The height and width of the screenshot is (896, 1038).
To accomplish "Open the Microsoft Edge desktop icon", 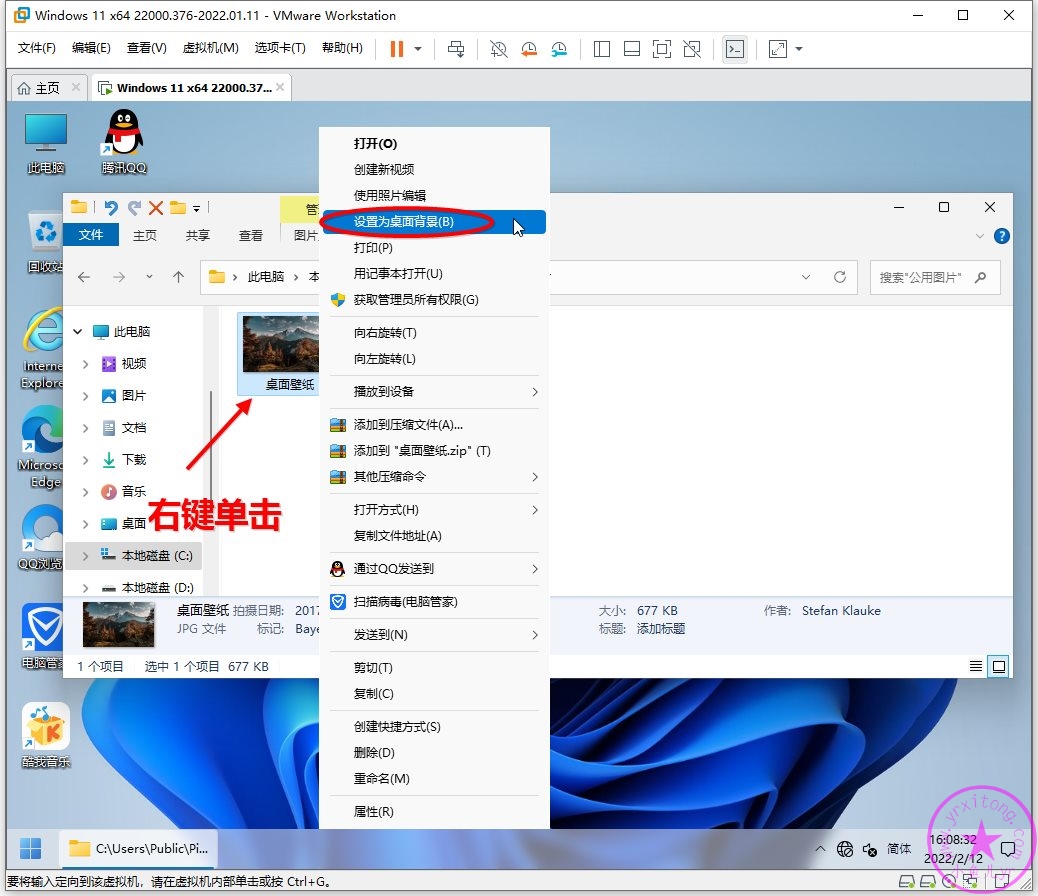I will [x=41, y=447].
